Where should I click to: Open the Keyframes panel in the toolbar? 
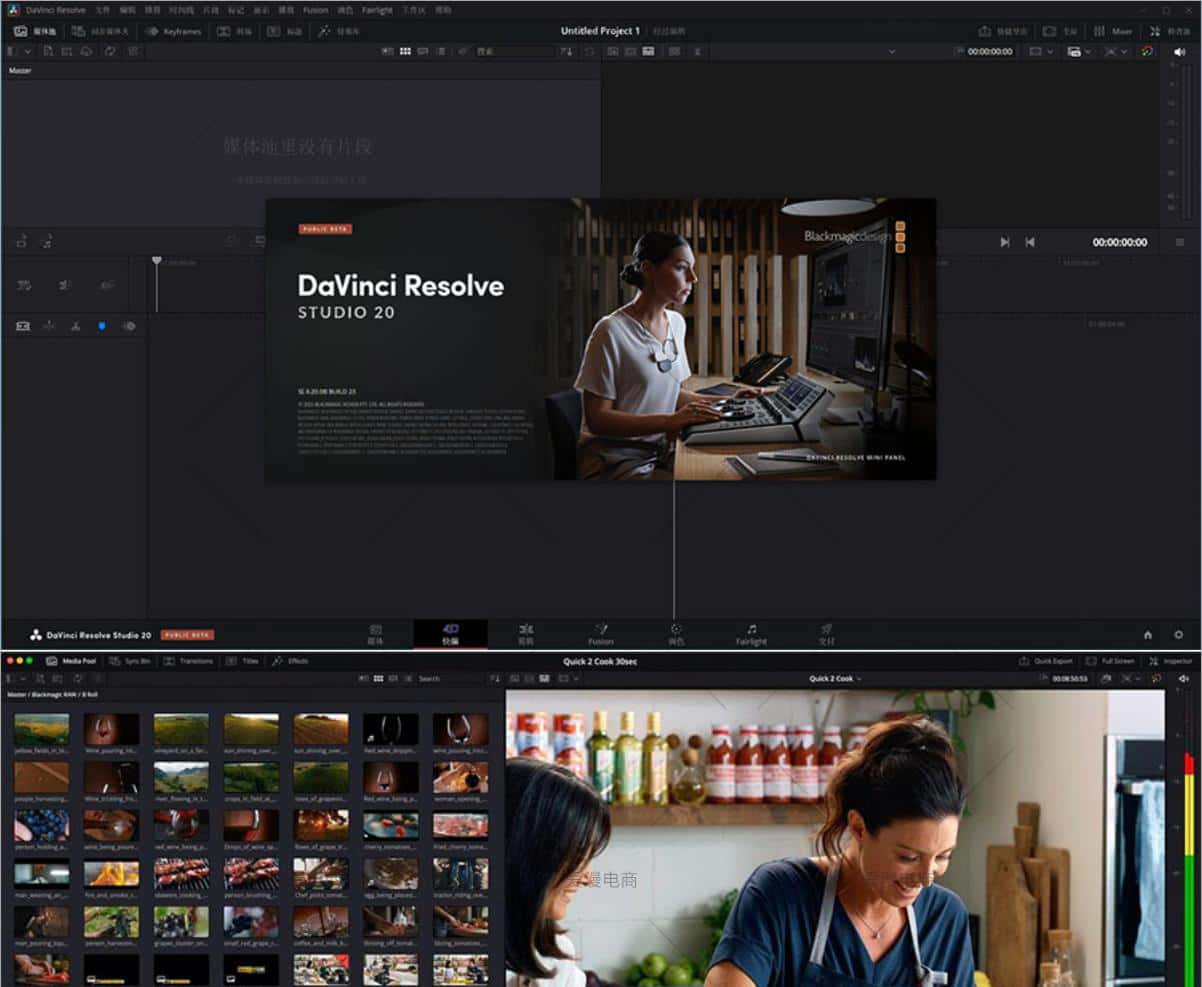[173, 31]
